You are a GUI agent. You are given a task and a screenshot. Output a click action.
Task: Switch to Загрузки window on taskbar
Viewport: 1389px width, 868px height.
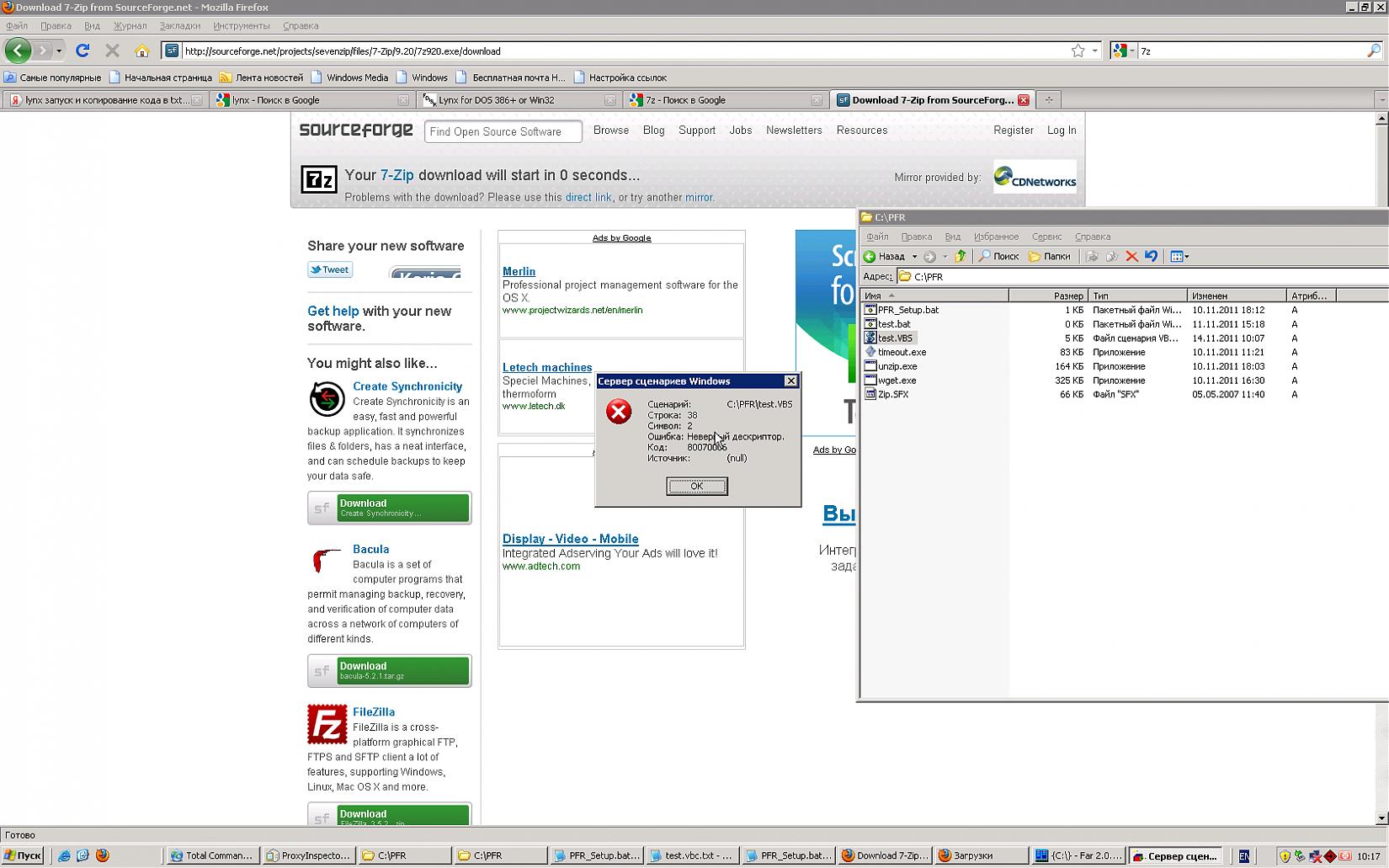pos(981,855)
